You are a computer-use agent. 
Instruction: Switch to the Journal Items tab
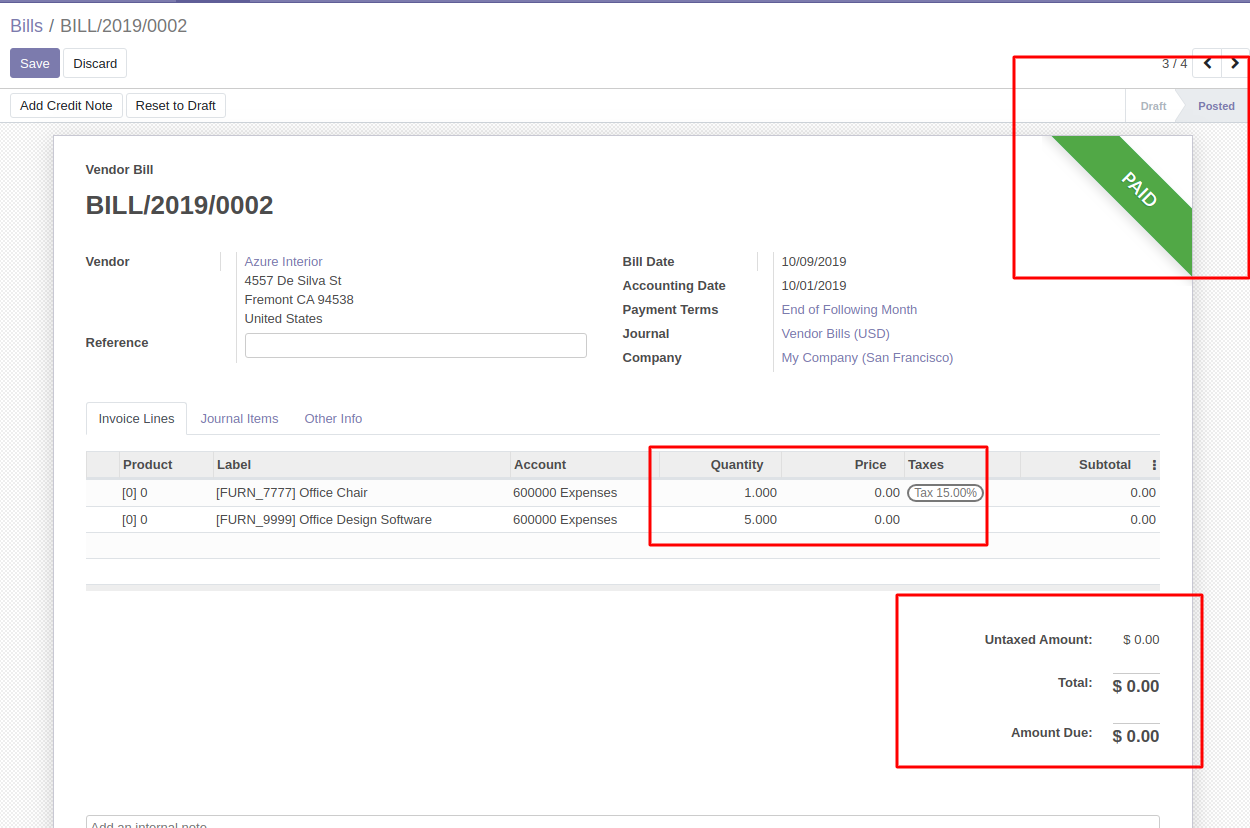[x=239, y=418]
